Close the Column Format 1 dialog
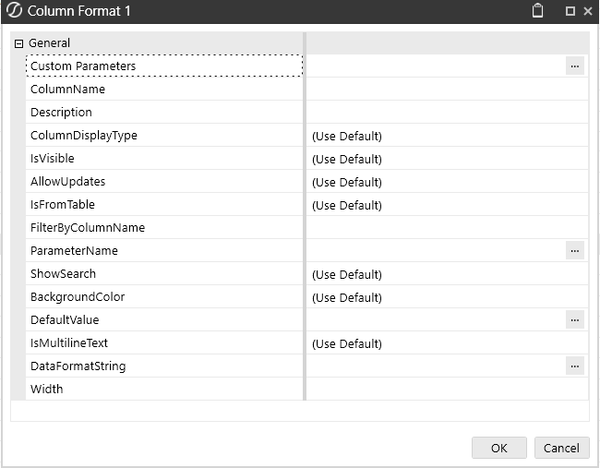The image size is (600, 468). [586, 12]
